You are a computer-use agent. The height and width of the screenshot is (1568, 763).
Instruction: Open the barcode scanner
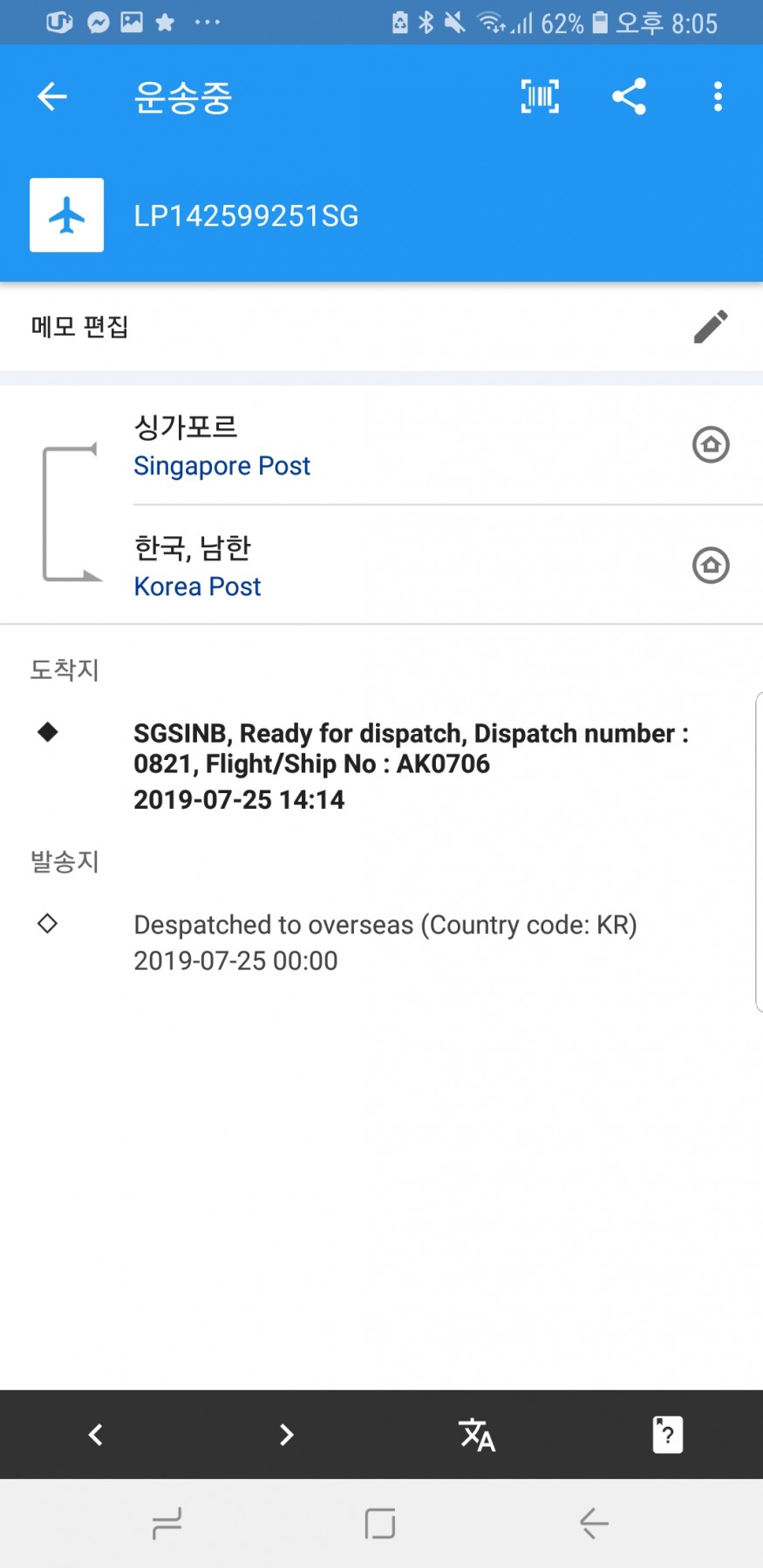click(540, 96)
